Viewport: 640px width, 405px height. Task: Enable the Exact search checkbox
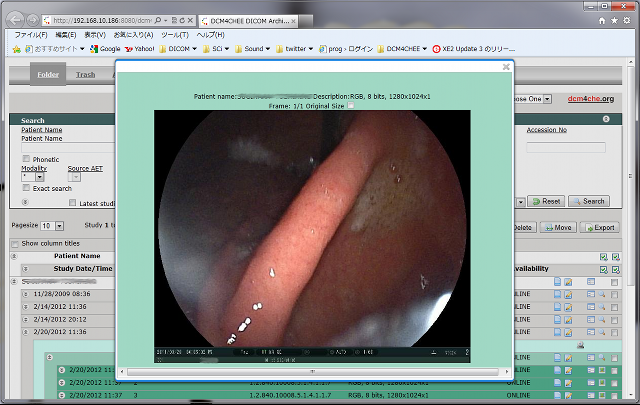pyautogui.click(x=26, y=187)
